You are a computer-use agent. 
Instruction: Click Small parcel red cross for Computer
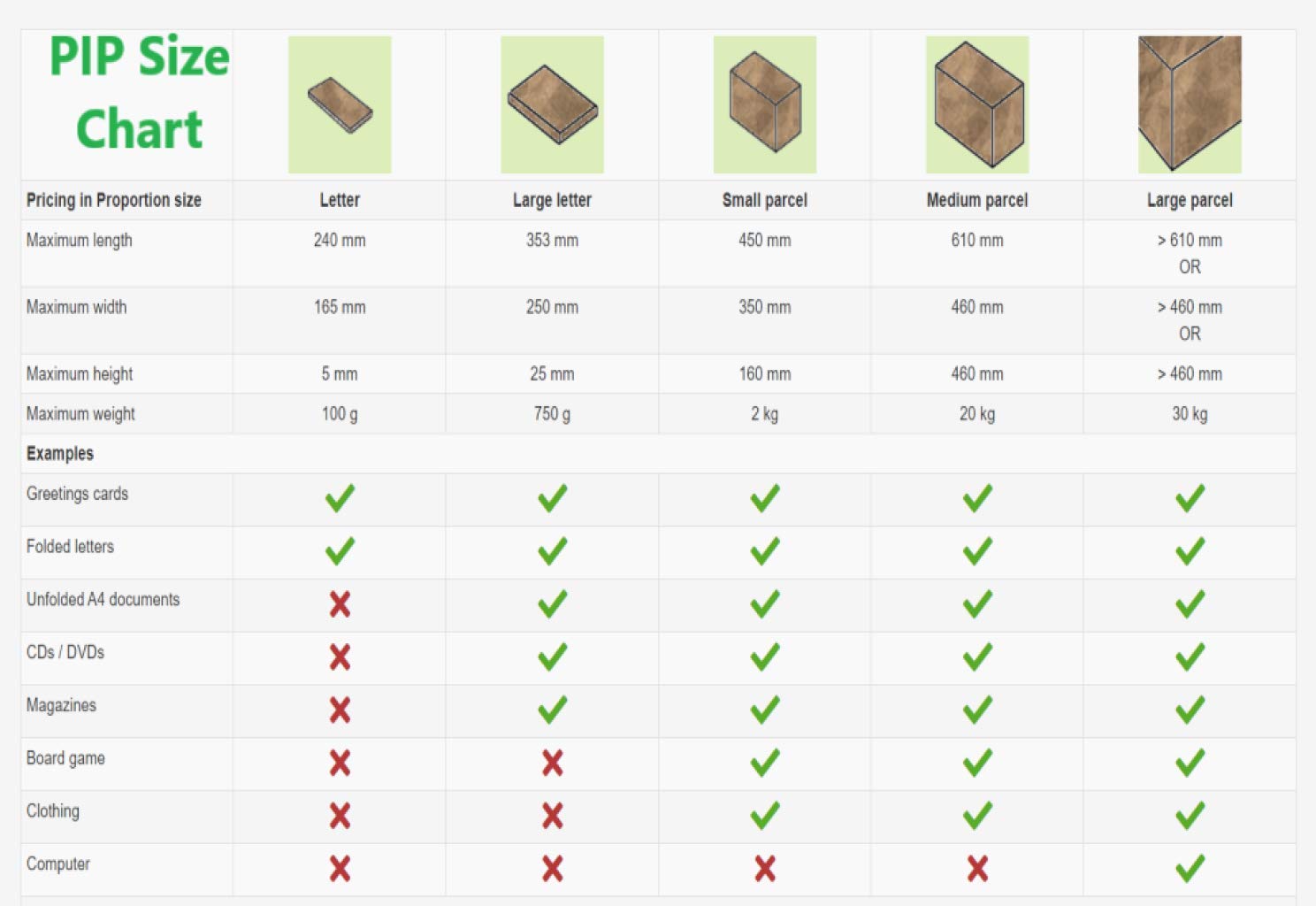[x=765, y=869]
